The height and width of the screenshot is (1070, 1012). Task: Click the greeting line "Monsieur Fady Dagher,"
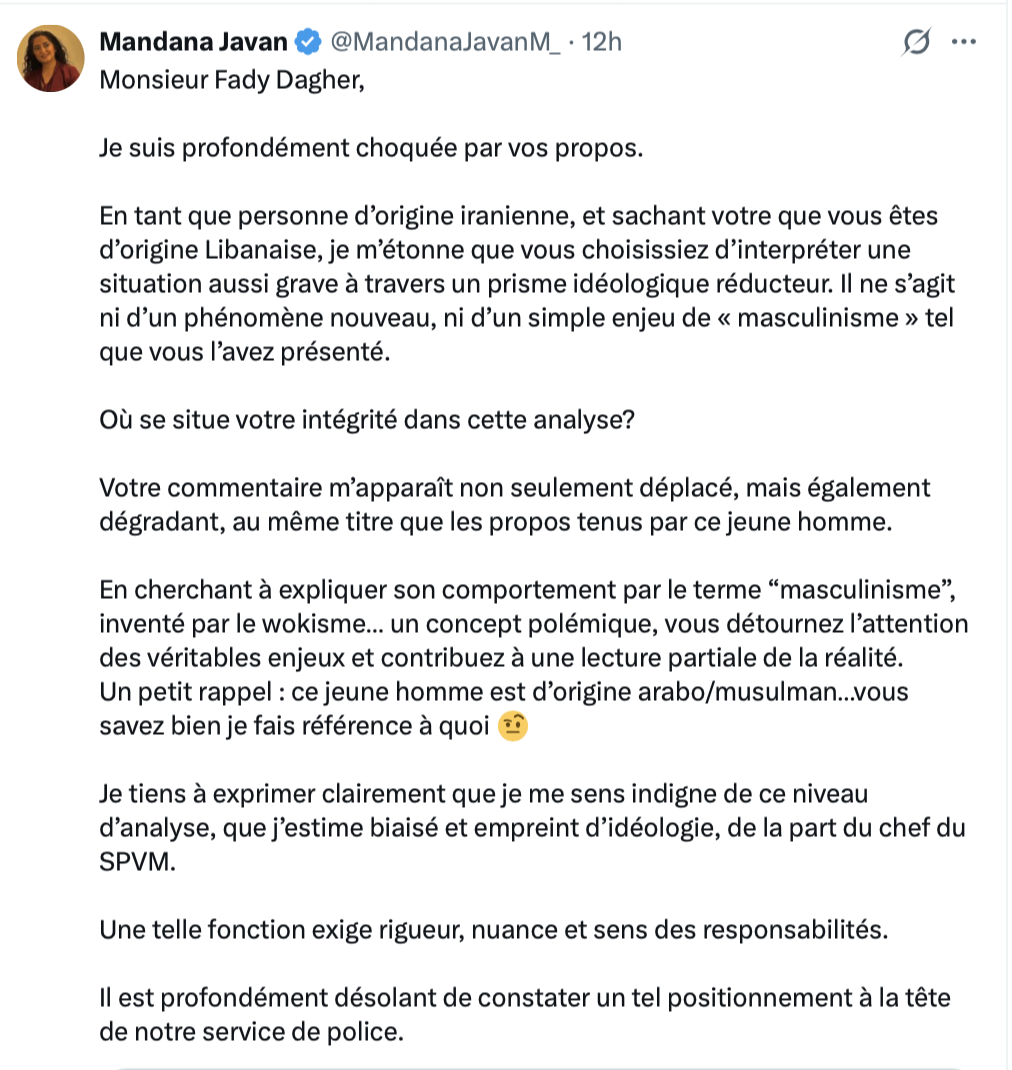231,80
